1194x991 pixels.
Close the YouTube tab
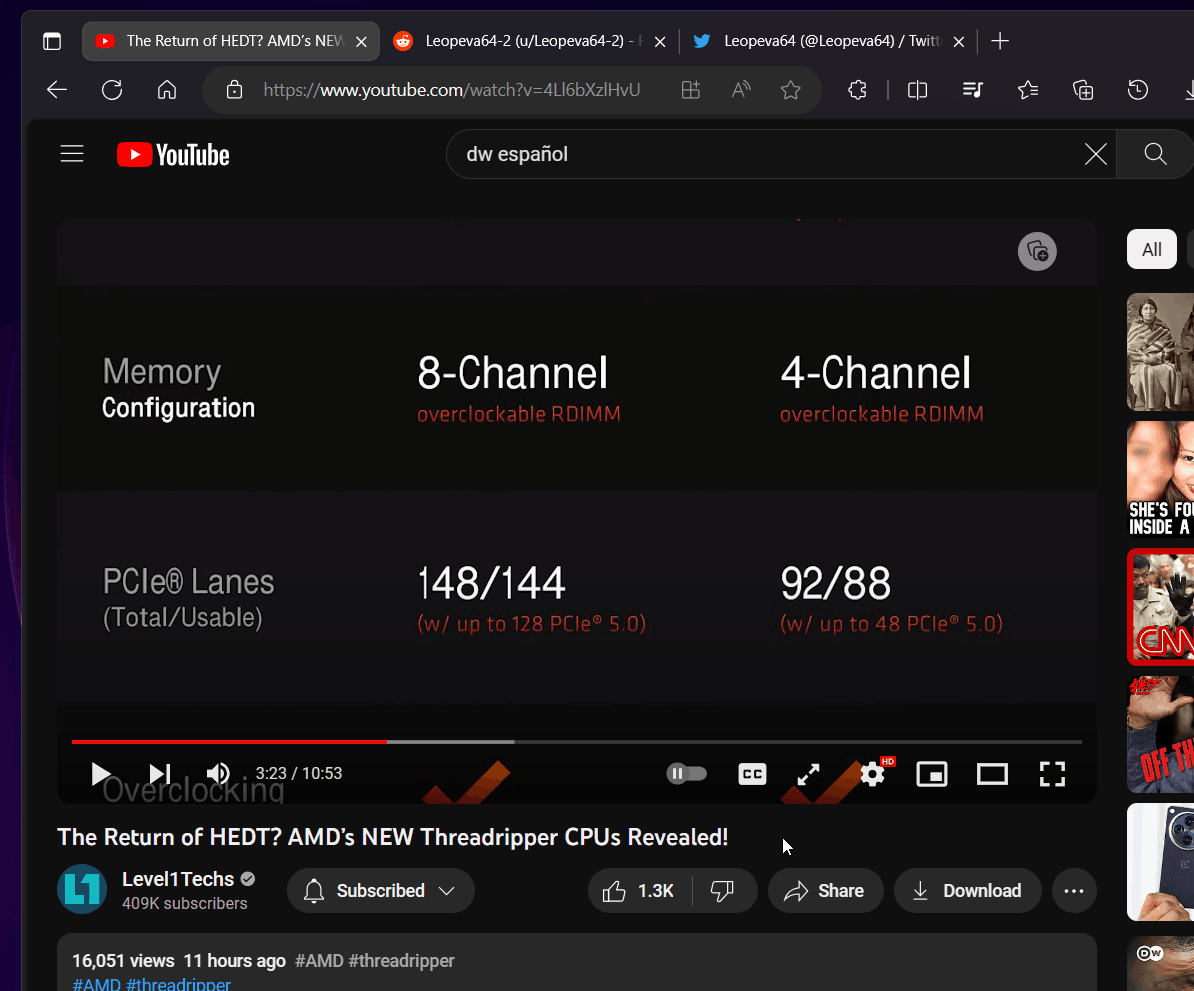(362, 42)
